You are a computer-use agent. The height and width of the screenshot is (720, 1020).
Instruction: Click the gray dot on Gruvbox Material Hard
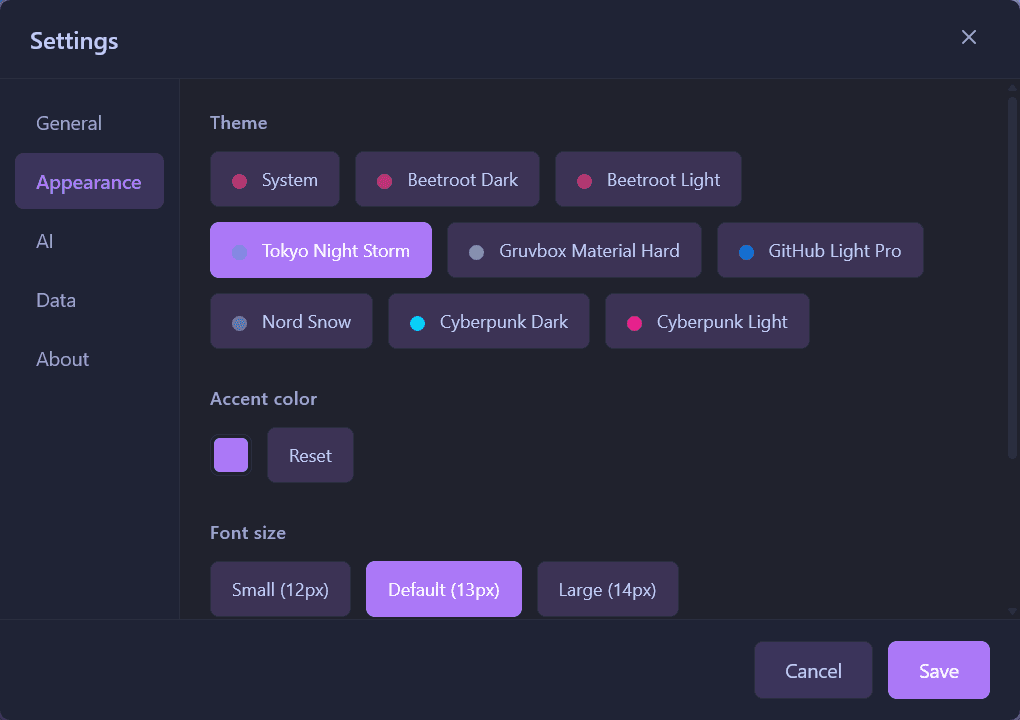click(x=475, y=251)
